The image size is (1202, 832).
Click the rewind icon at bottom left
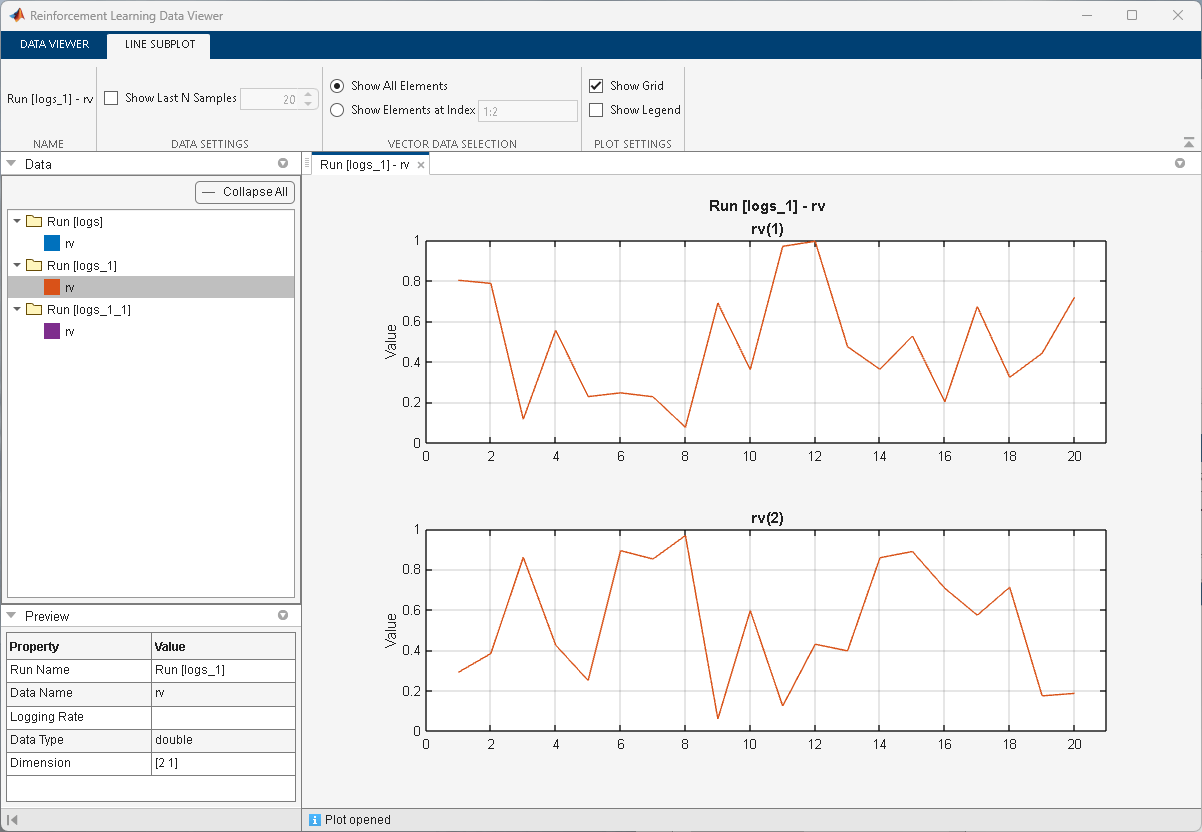(x=12, y=820)
